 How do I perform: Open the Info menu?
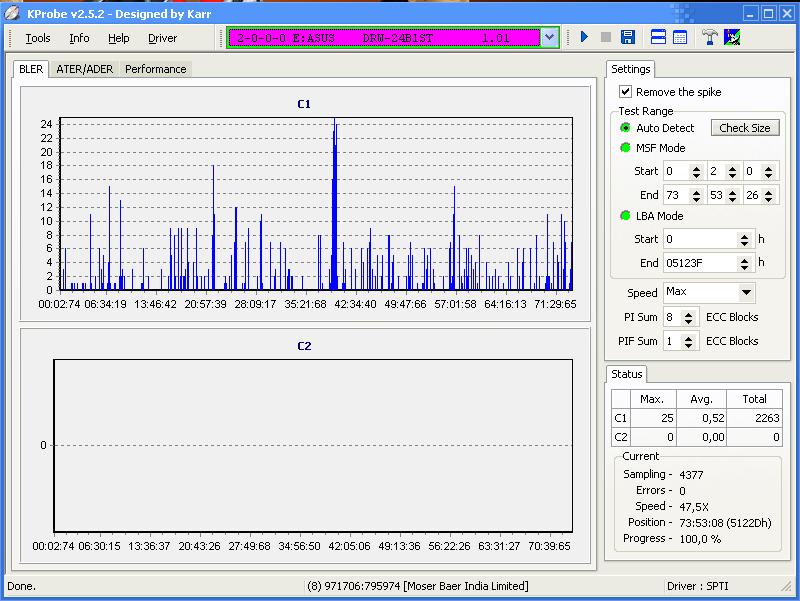(79, 38)
